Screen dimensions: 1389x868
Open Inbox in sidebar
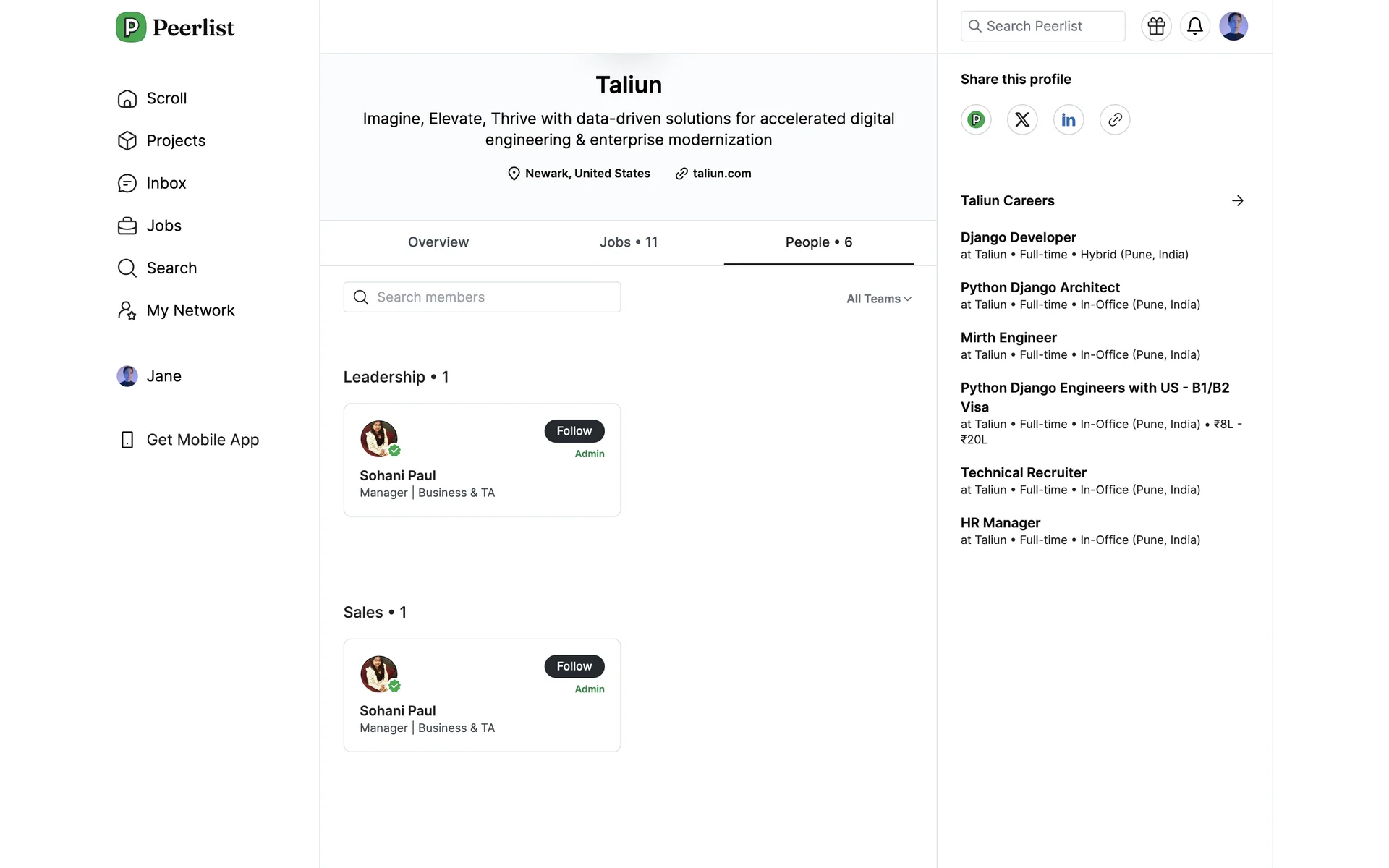coord(166,183)
